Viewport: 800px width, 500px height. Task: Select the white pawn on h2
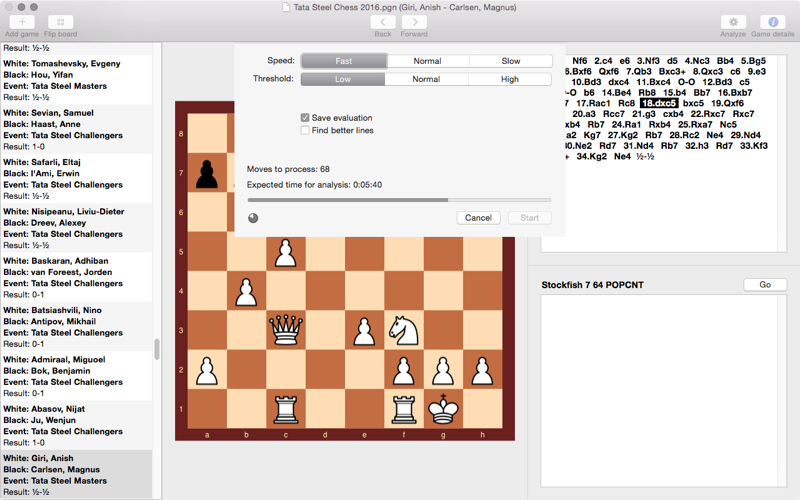point(482,370)
